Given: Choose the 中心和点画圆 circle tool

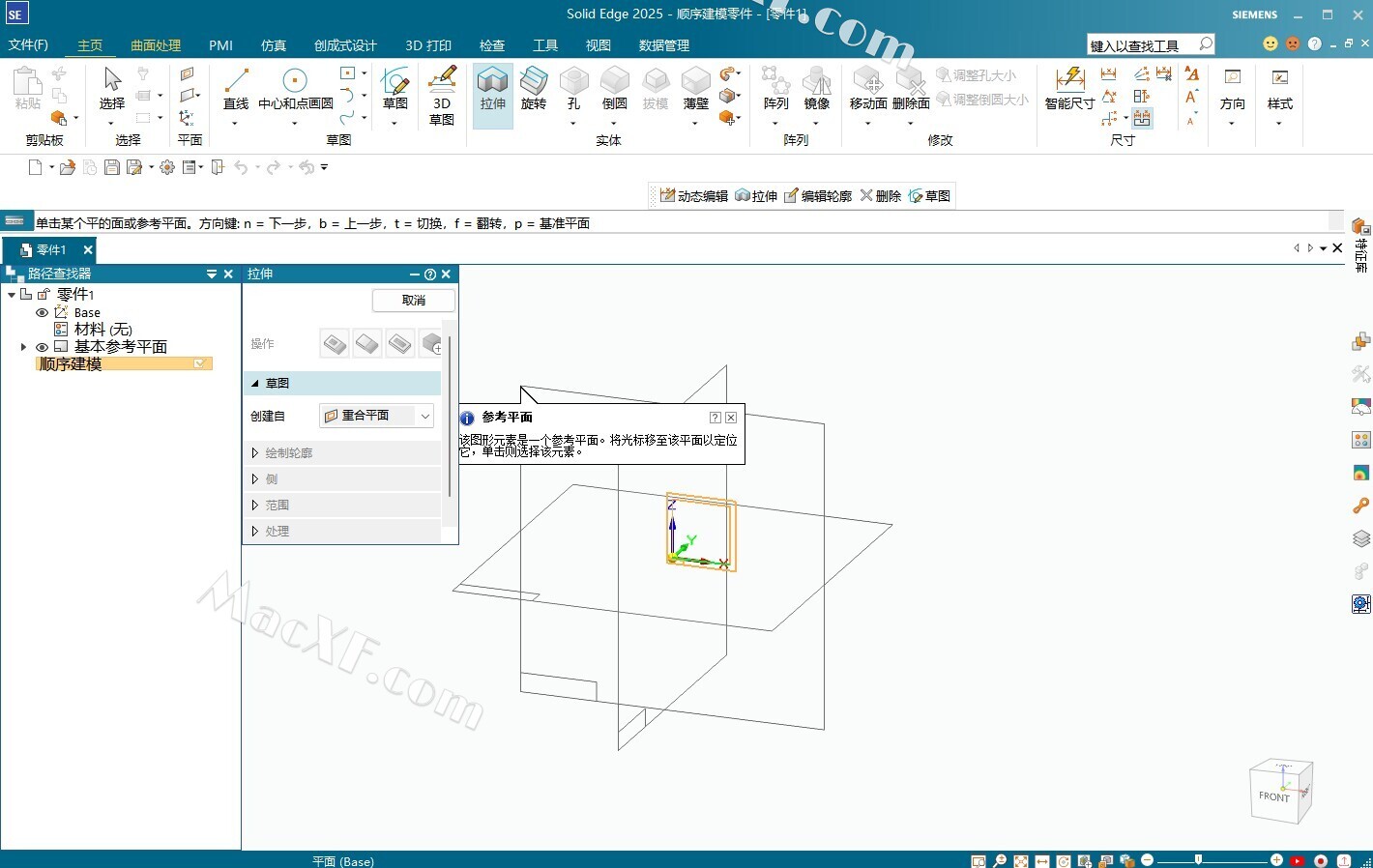Looking at the screenshot, I should (295, 89).
